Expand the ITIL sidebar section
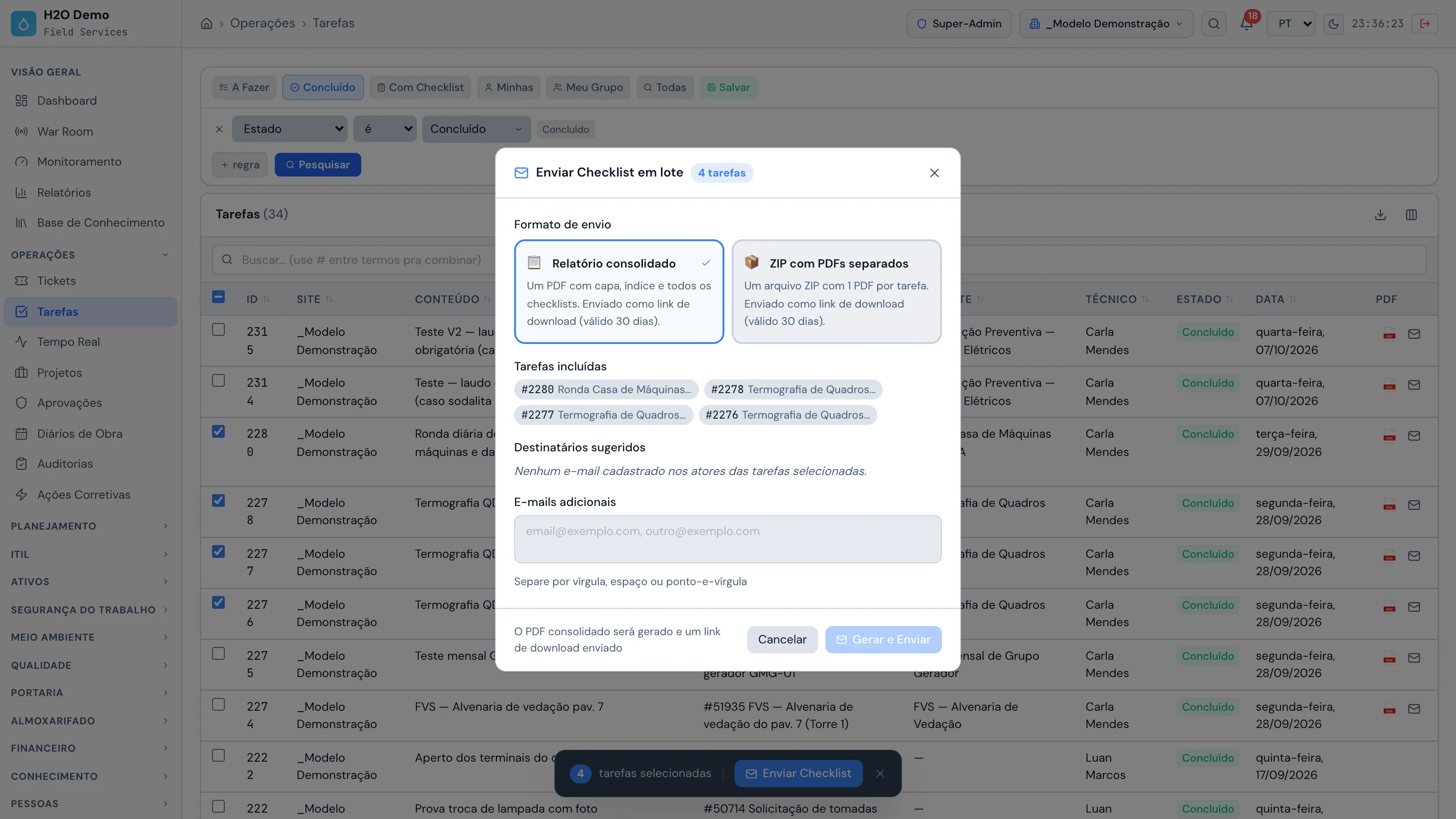The image size is (1456, 819). pos(91,555)
